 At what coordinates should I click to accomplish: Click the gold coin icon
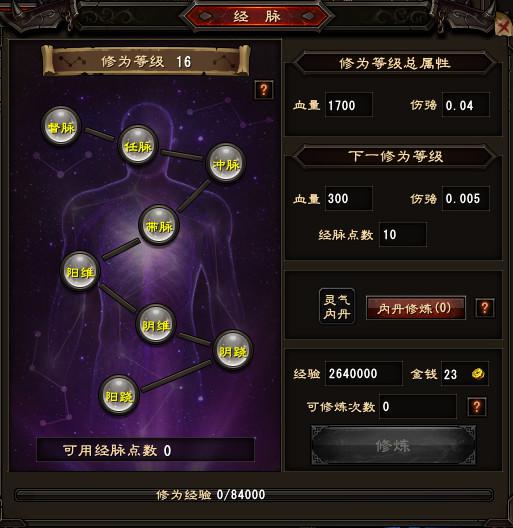(478, 373)
